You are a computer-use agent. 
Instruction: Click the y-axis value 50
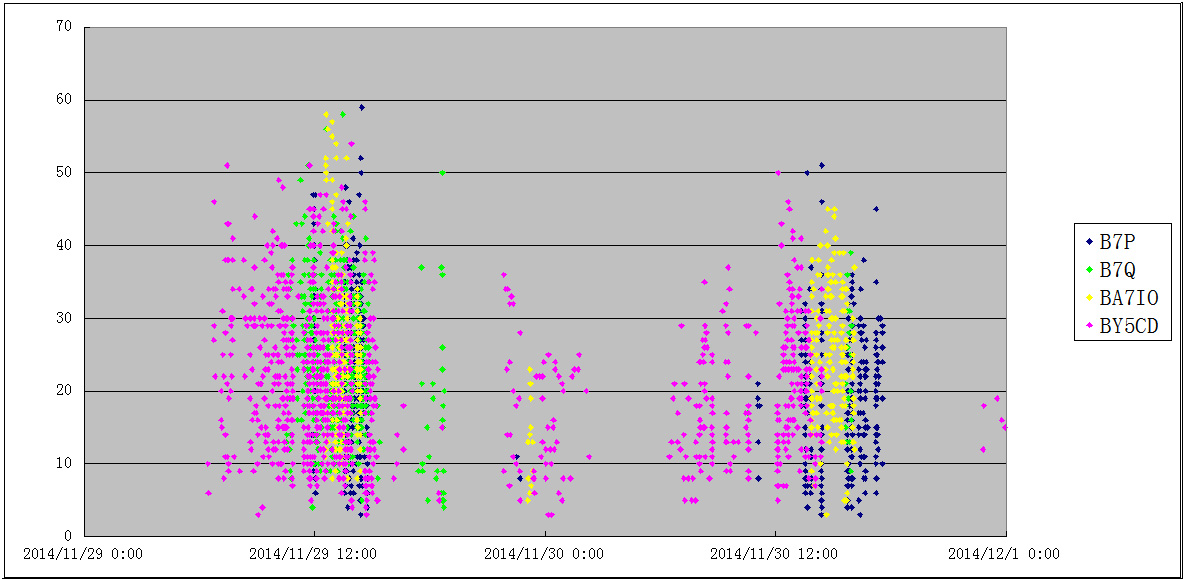click(x=64, y=172)
